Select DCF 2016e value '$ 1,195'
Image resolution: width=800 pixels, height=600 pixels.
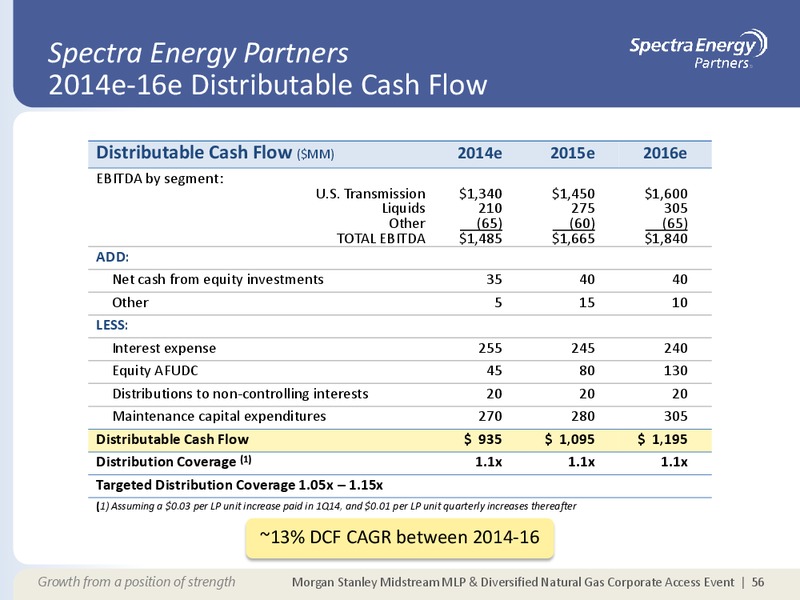click(662, 439)
